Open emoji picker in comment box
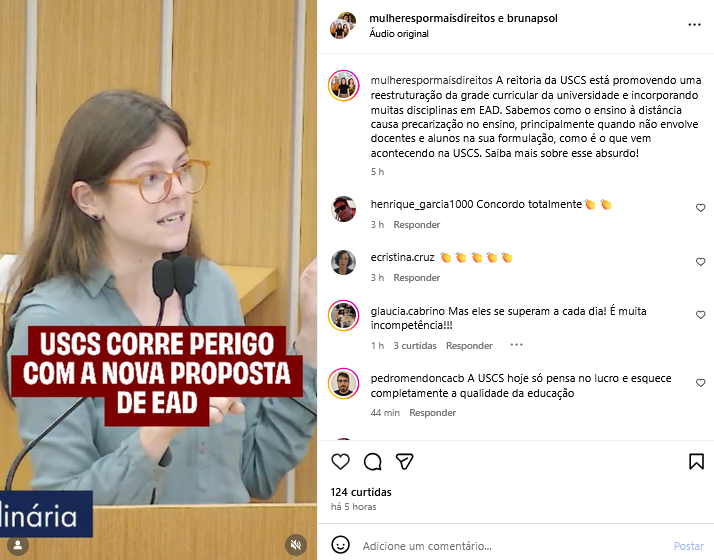 pos(340,545)
